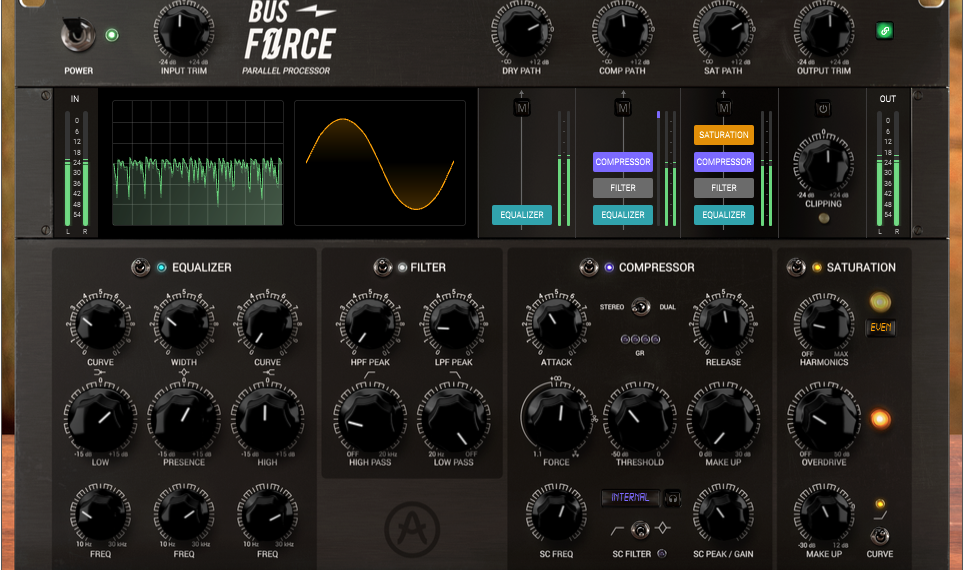Click the sine waveform display
The width and height of the screenshot is (964, 570).
(379, 163)
